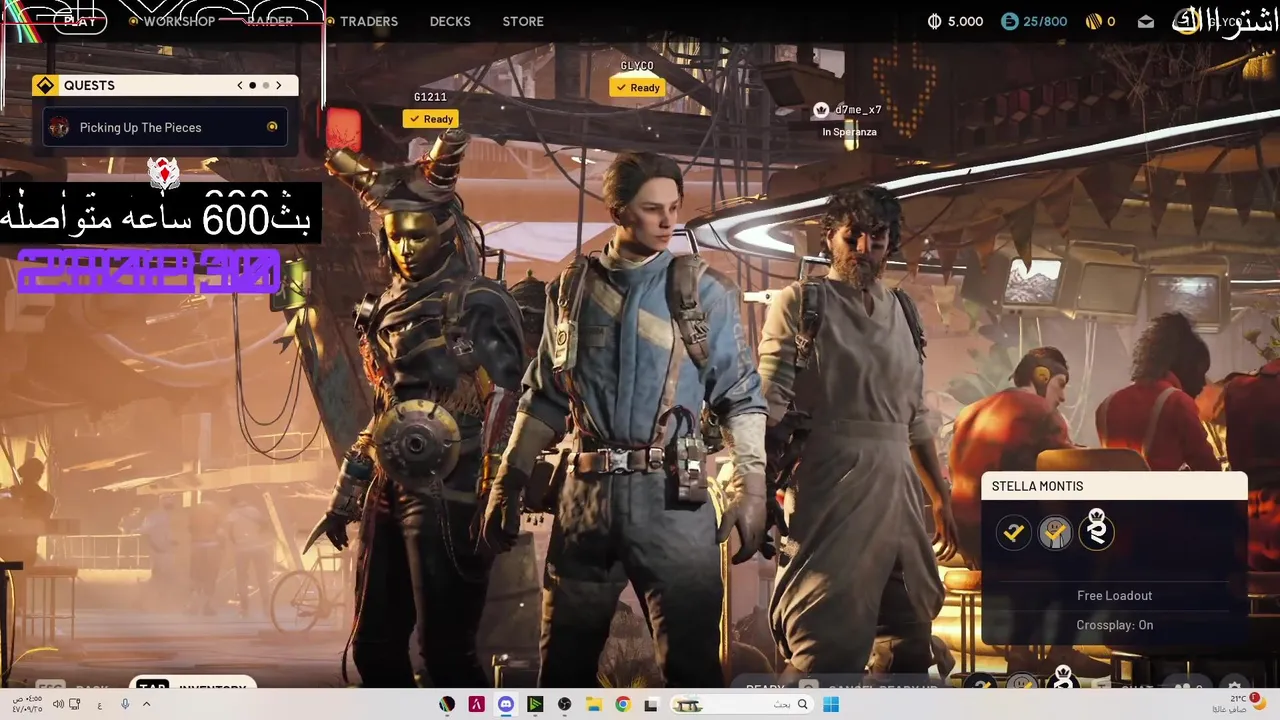Toggle the Crossplay: On setting
Screen dimensions: 1280x720
click(1114, 625)
